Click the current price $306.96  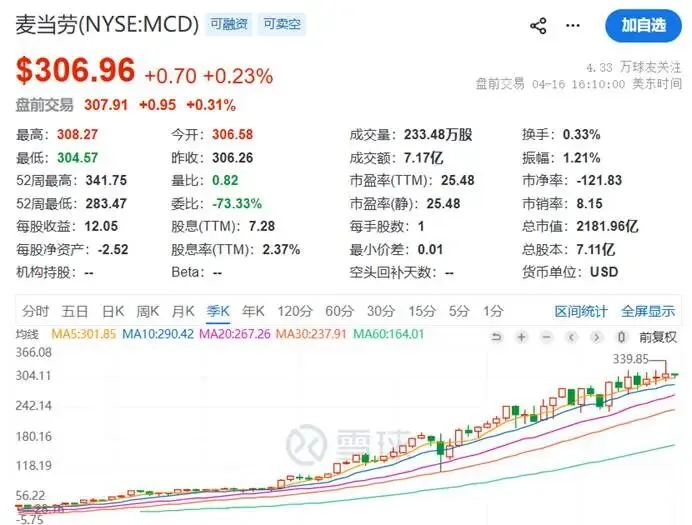point(75,71)
